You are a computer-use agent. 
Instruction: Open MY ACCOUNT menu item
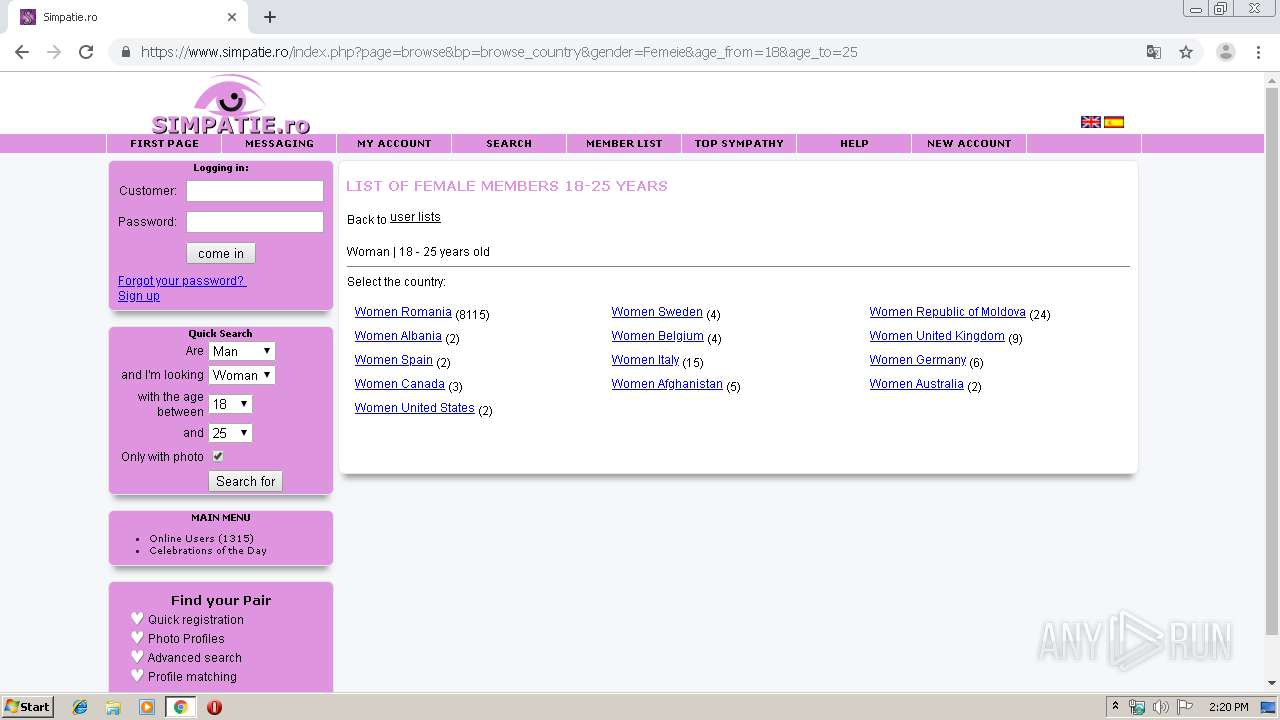pyautogui.click(x=394, y=144)
